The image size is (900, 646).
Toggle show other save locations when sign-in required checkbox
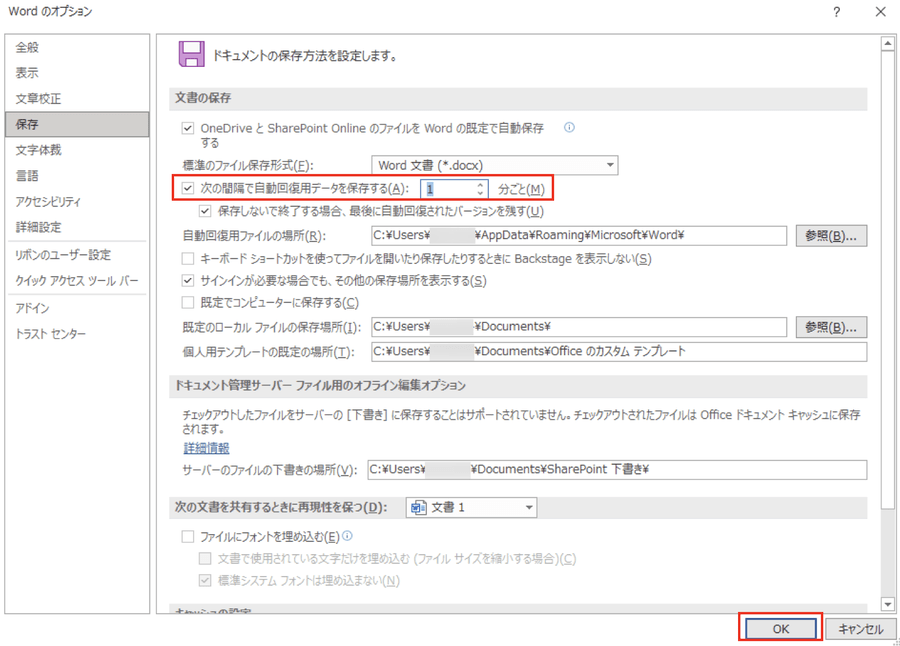pyautogui.click(x=188, y=280)
